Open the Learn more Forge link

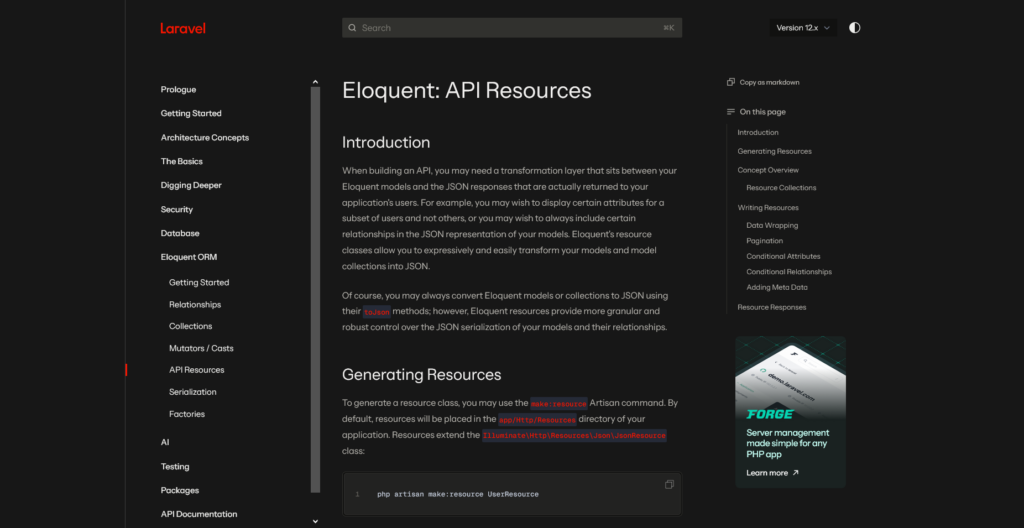tap(772, 472)
